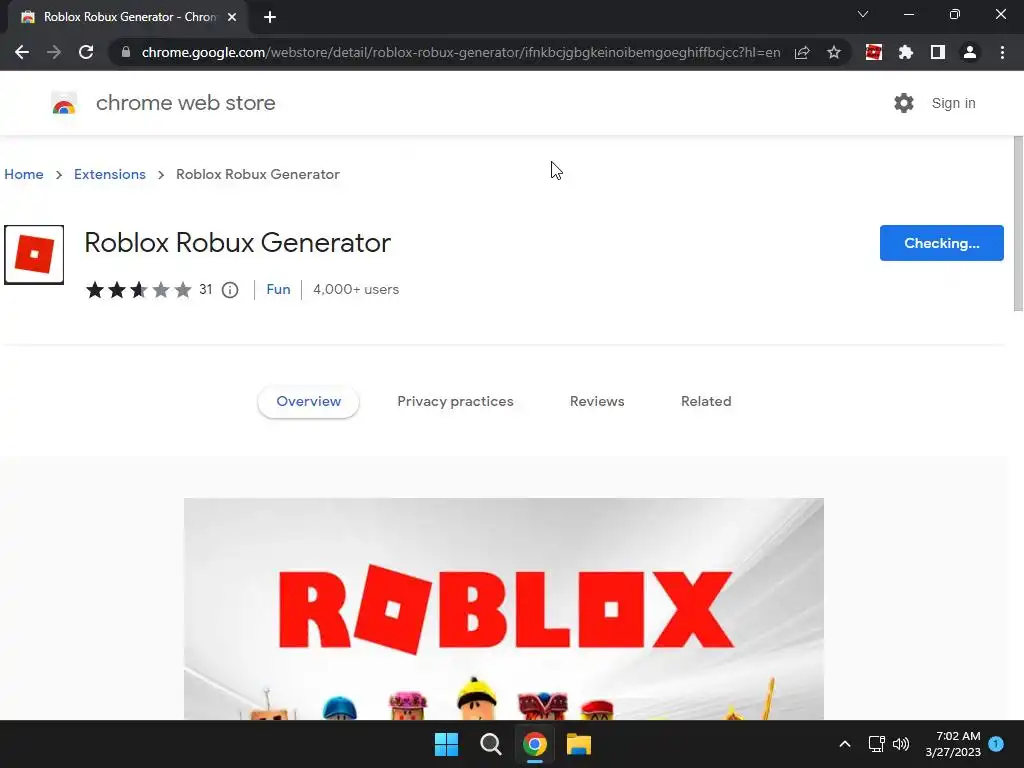Show rating info icon beside 31

(x=230, y=290)
